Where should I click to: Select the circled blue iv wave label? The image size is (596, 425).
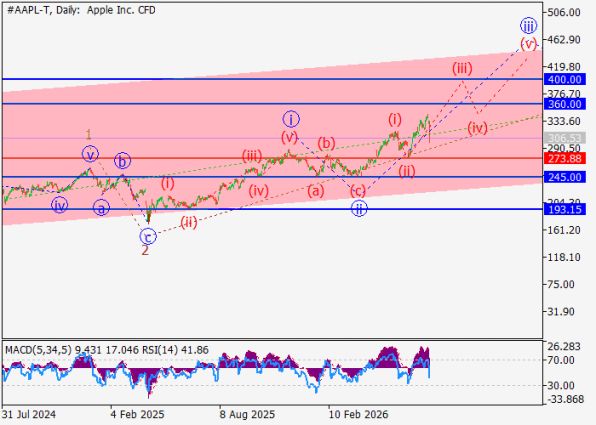click(x=60, y=206)
